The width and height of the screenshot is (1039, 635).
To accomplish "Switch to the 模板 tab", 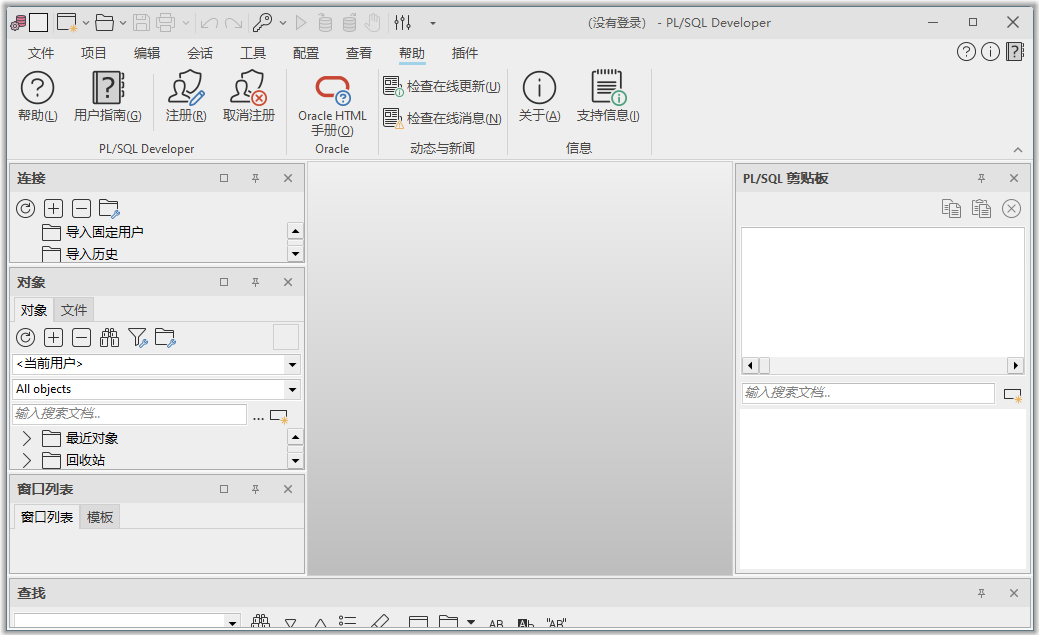I will [100, 517].
